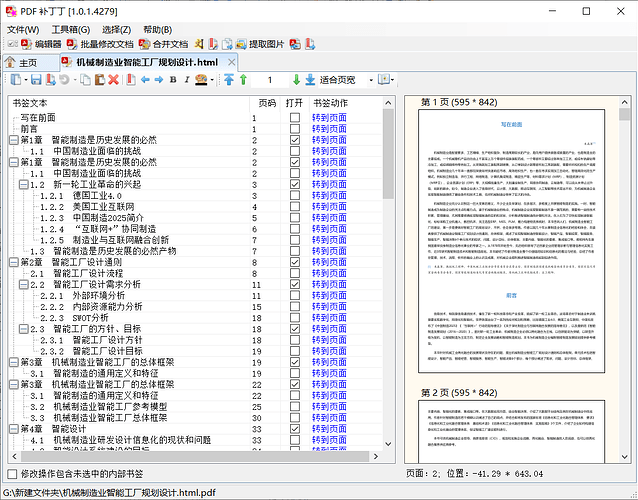This screenshot has width=638, height=500.
Task: Open the 工具箱(G) menu
Action: pyautogui.click(x=71, y=30)
